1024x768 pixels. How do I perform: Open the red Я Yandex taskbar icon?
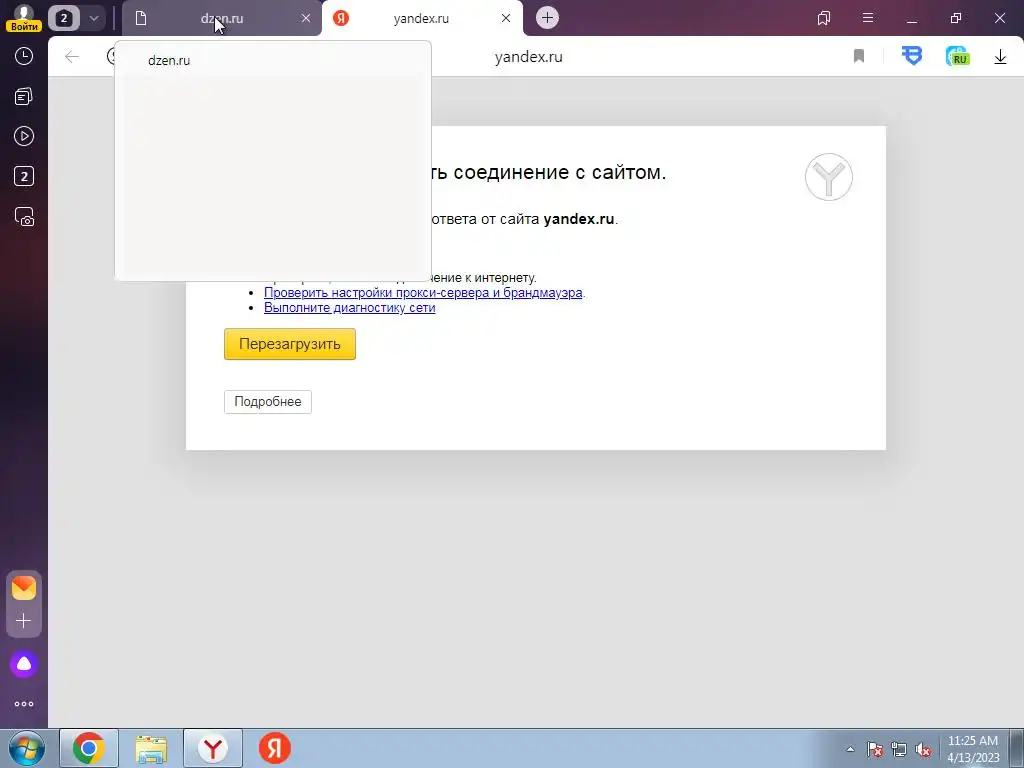(x=275, y=748)
